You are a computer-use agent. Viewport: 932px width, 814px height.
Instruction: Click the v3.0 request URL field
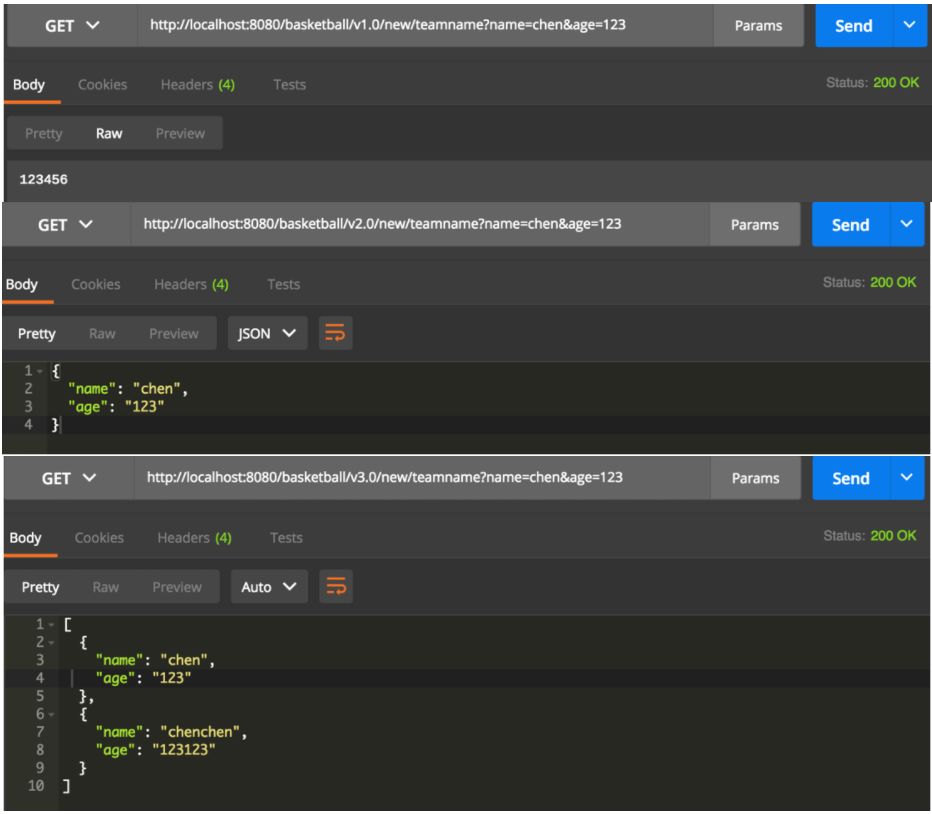[x=420, y=478]
